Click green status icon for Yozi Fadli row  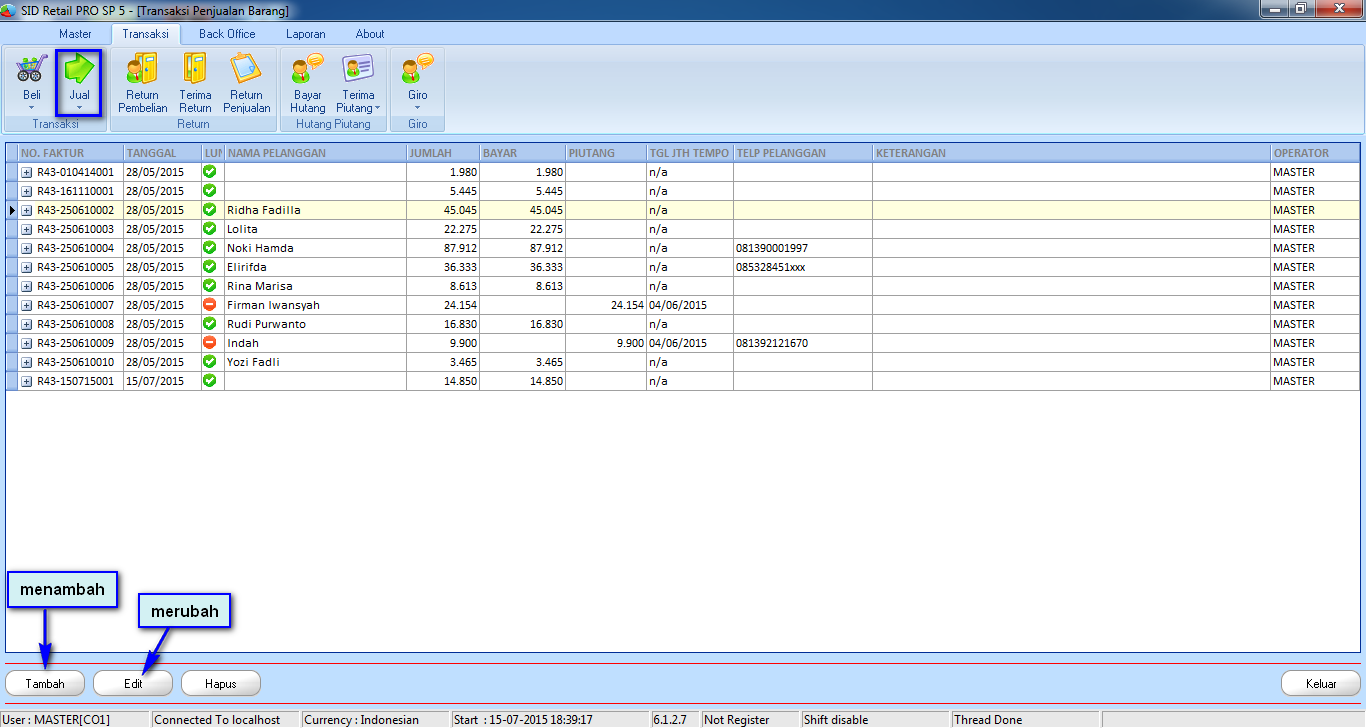pos(210,362)
